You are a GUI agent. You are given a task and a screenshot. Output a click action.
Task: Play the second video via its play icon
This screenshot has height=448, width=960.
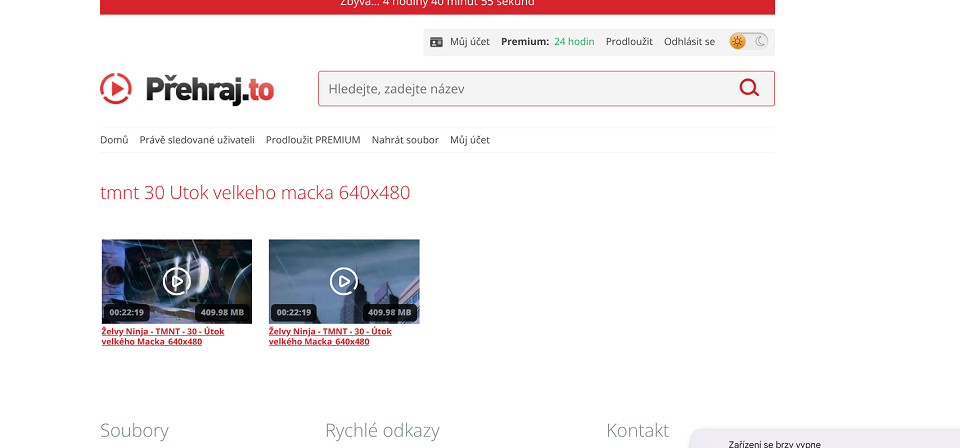(344, 282)
